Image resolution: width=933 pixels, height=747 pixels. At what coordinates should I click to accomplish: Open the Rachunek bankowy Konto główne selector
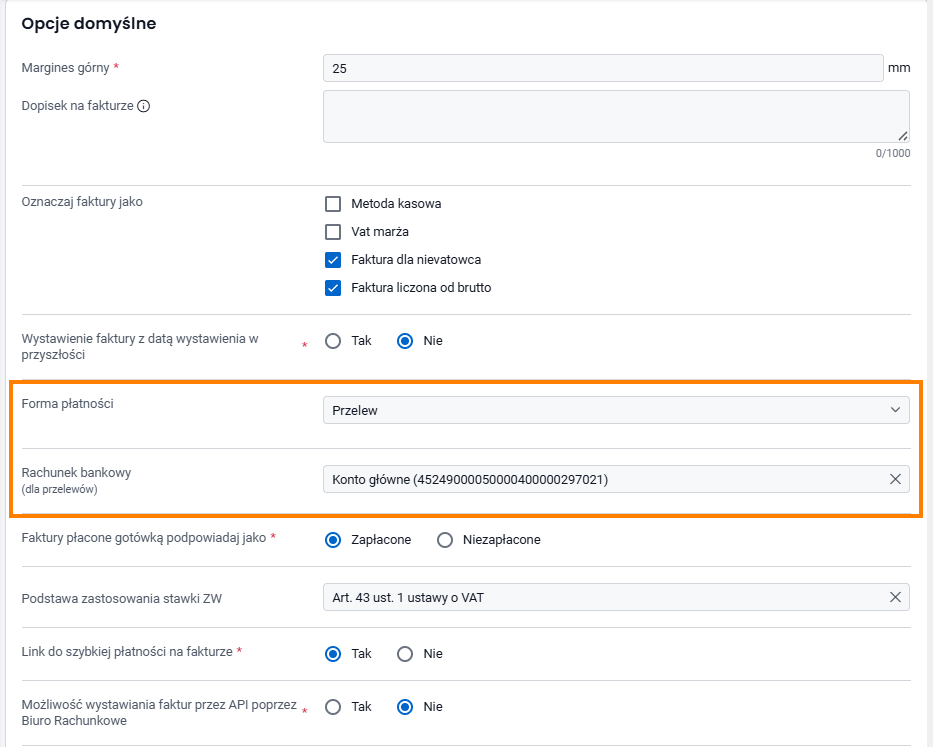point(616,479)
